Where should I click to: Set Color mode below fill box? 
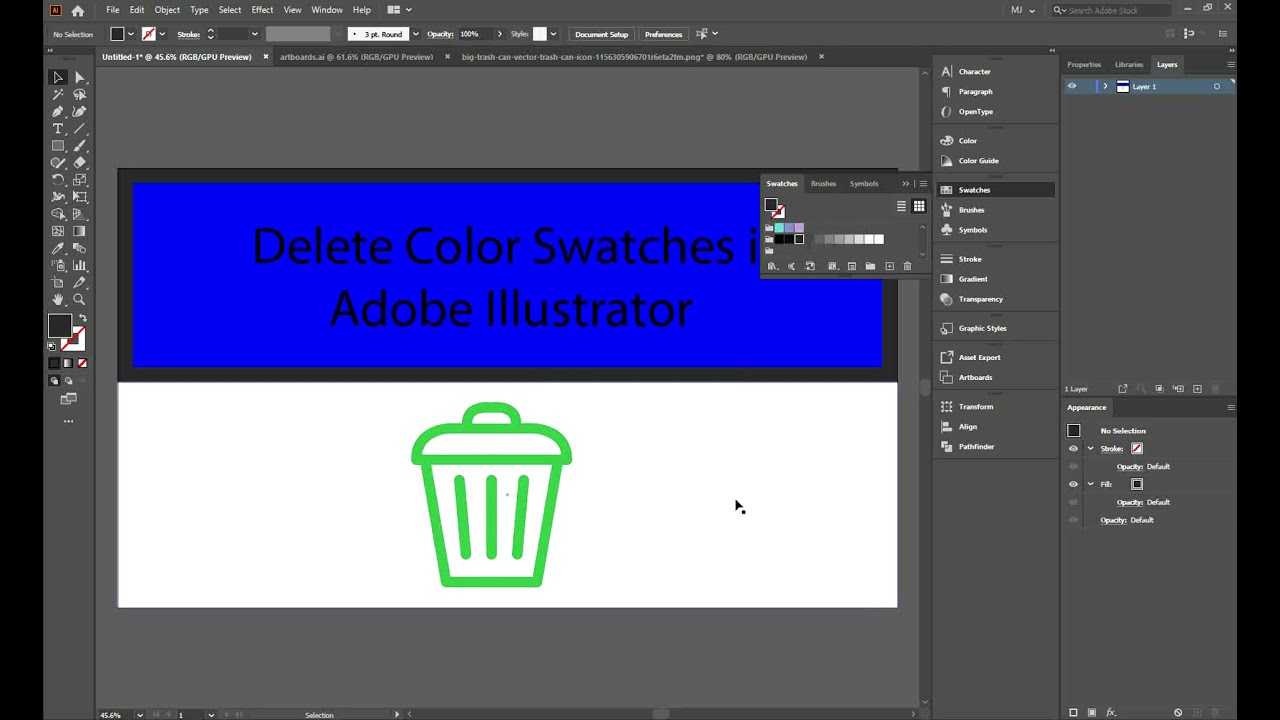click(54, 363)
